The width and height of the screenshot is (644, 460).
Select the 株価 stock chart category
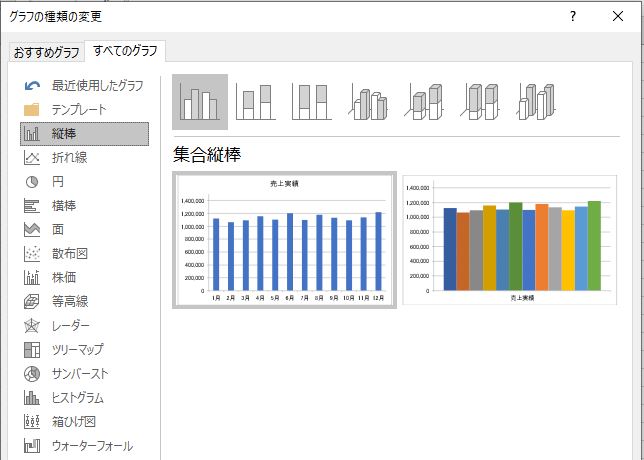click(84, 278)
